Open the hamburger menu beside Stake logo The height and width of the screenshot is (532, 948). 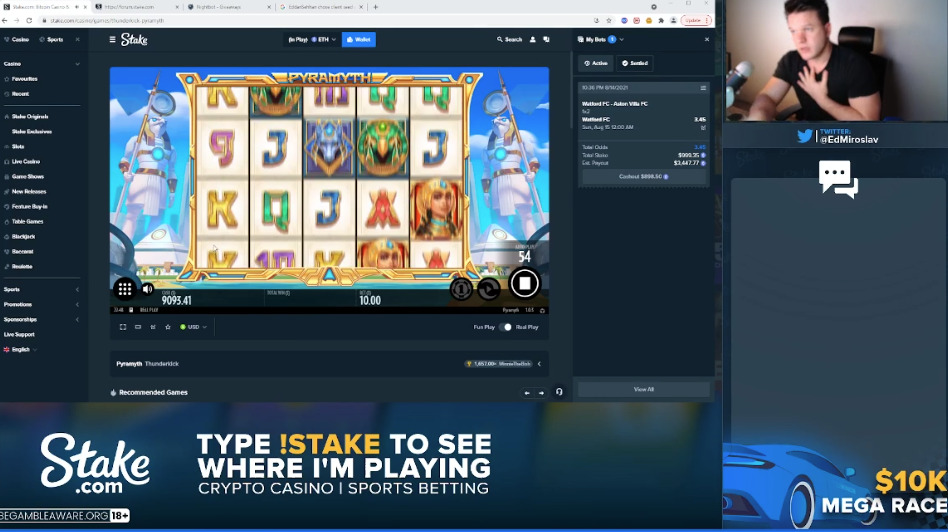(x=112, y=39)
